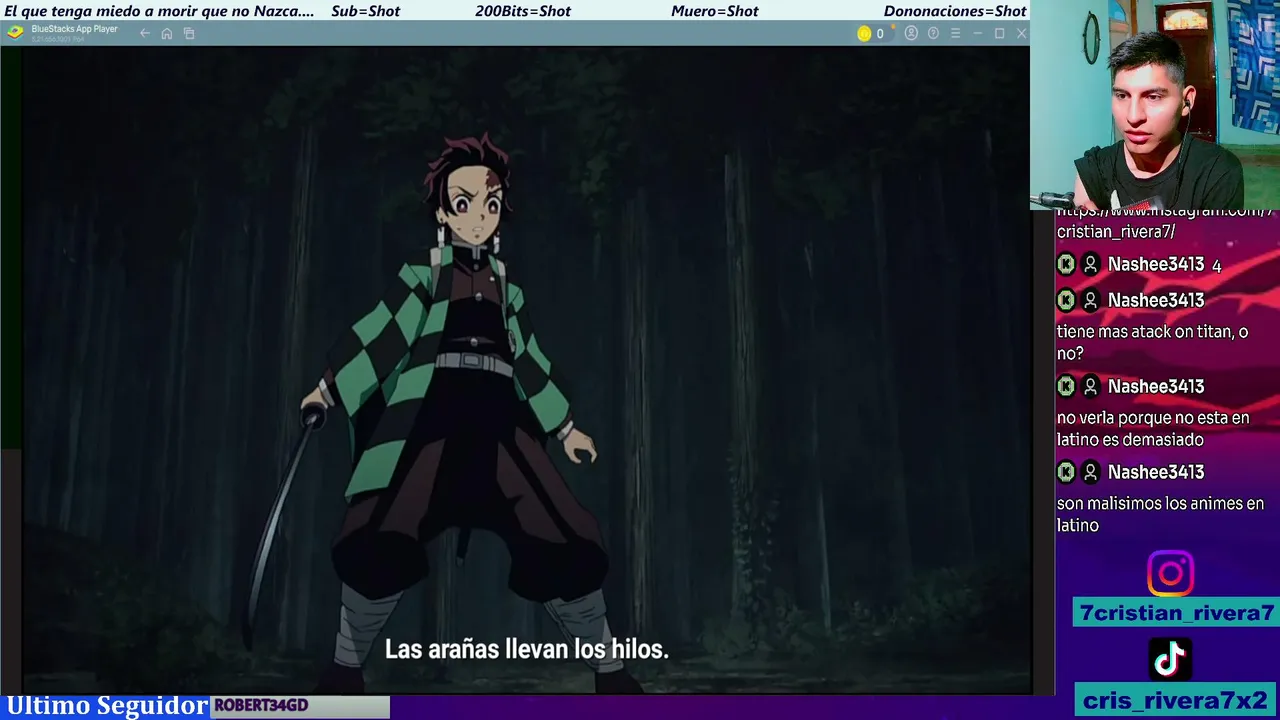Click the Instagram logo icon
Screen dimensions: 1280x720
(1170, 574)
